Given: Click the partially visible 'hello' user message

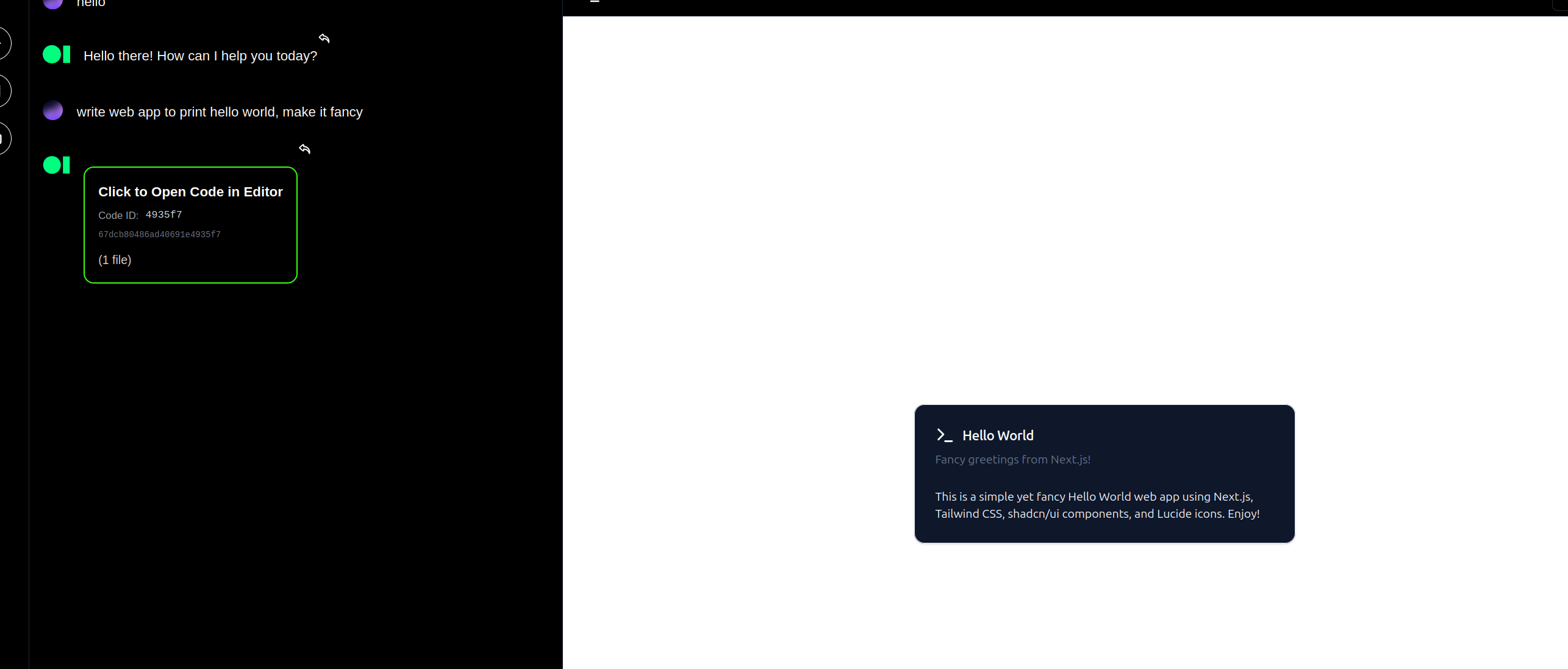Looking at the screenshot, I should [x=91, y=4].
